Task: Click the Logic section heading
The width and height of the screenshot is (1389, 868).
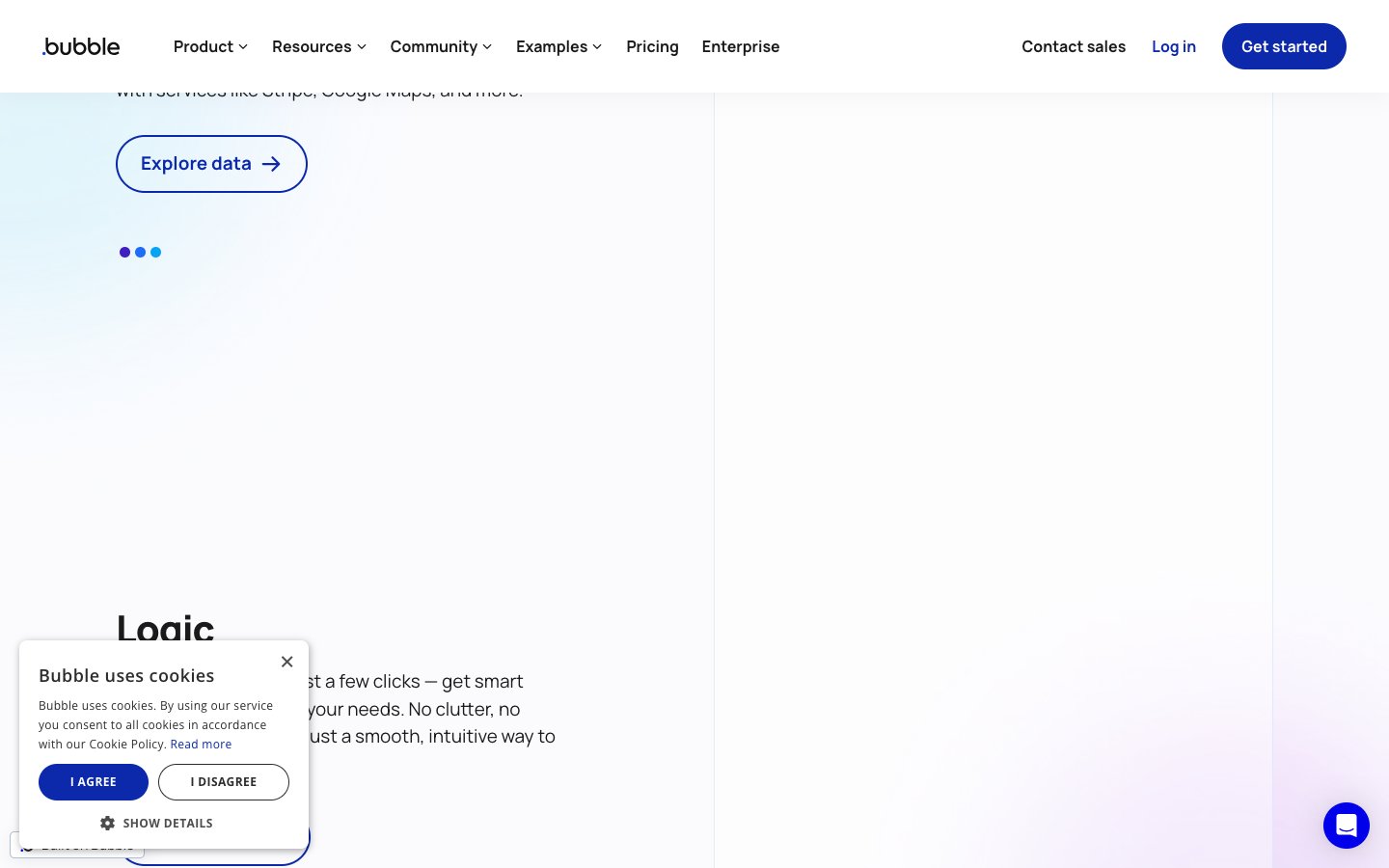Action: [x=165, y=627]
